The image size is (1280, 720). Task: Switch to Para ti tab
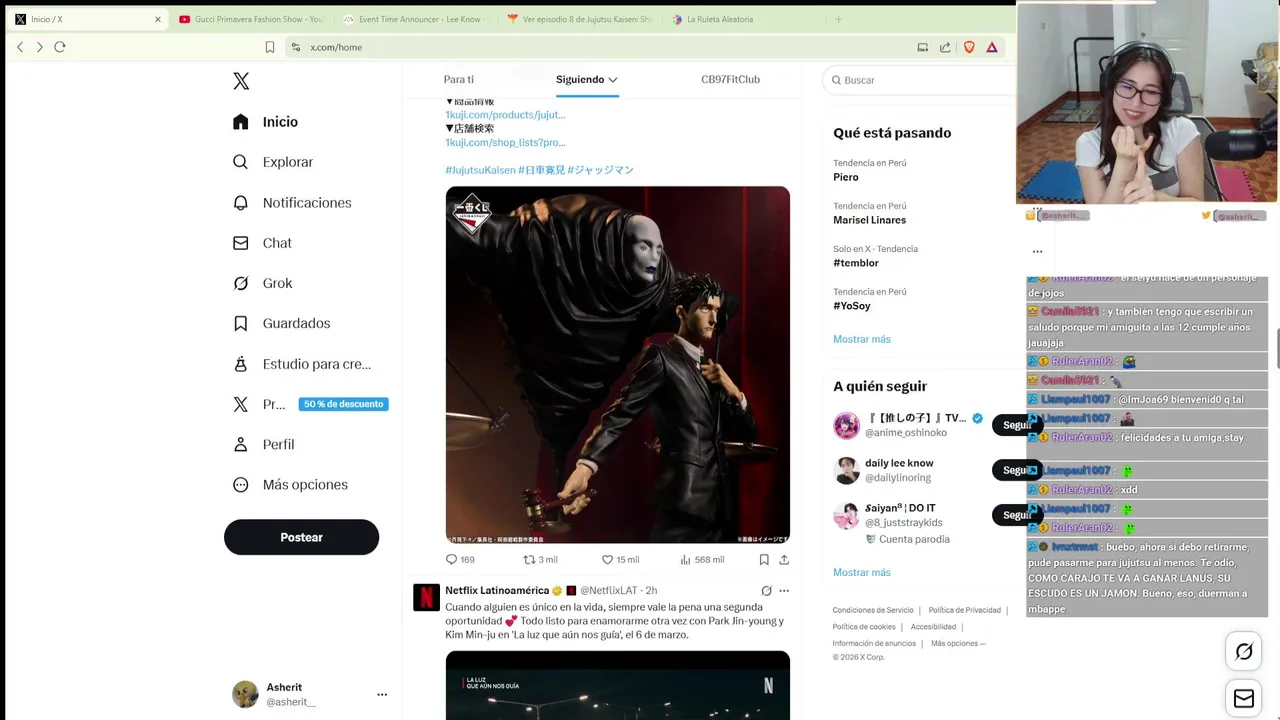(459, 80)
